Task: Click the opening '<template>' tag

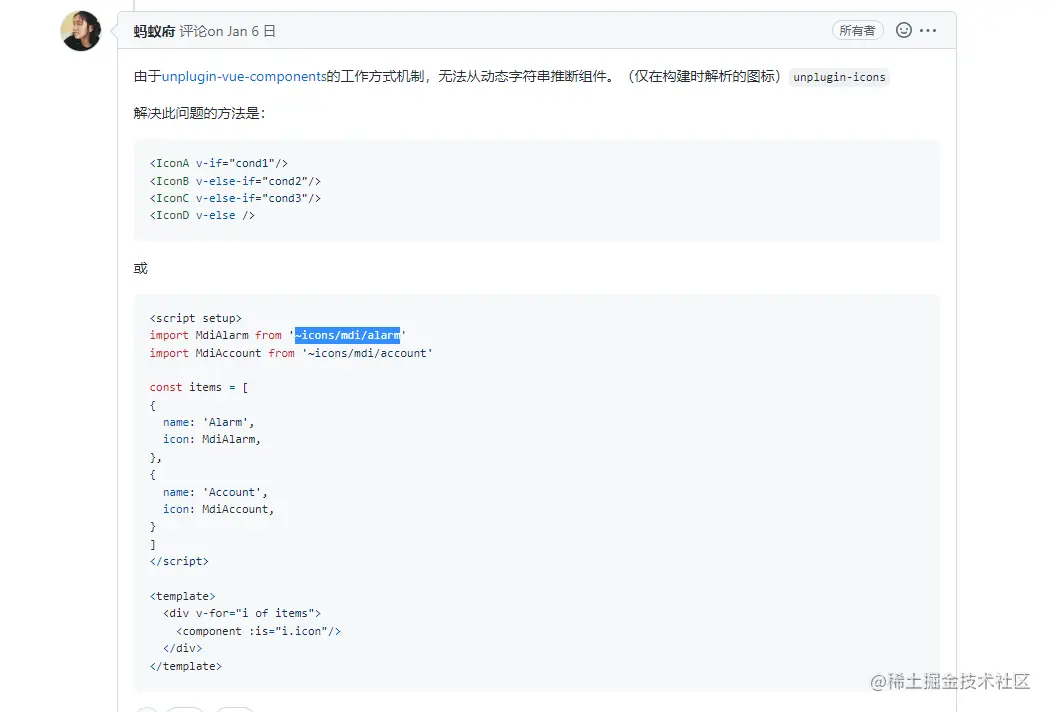Action: [182, 596]
